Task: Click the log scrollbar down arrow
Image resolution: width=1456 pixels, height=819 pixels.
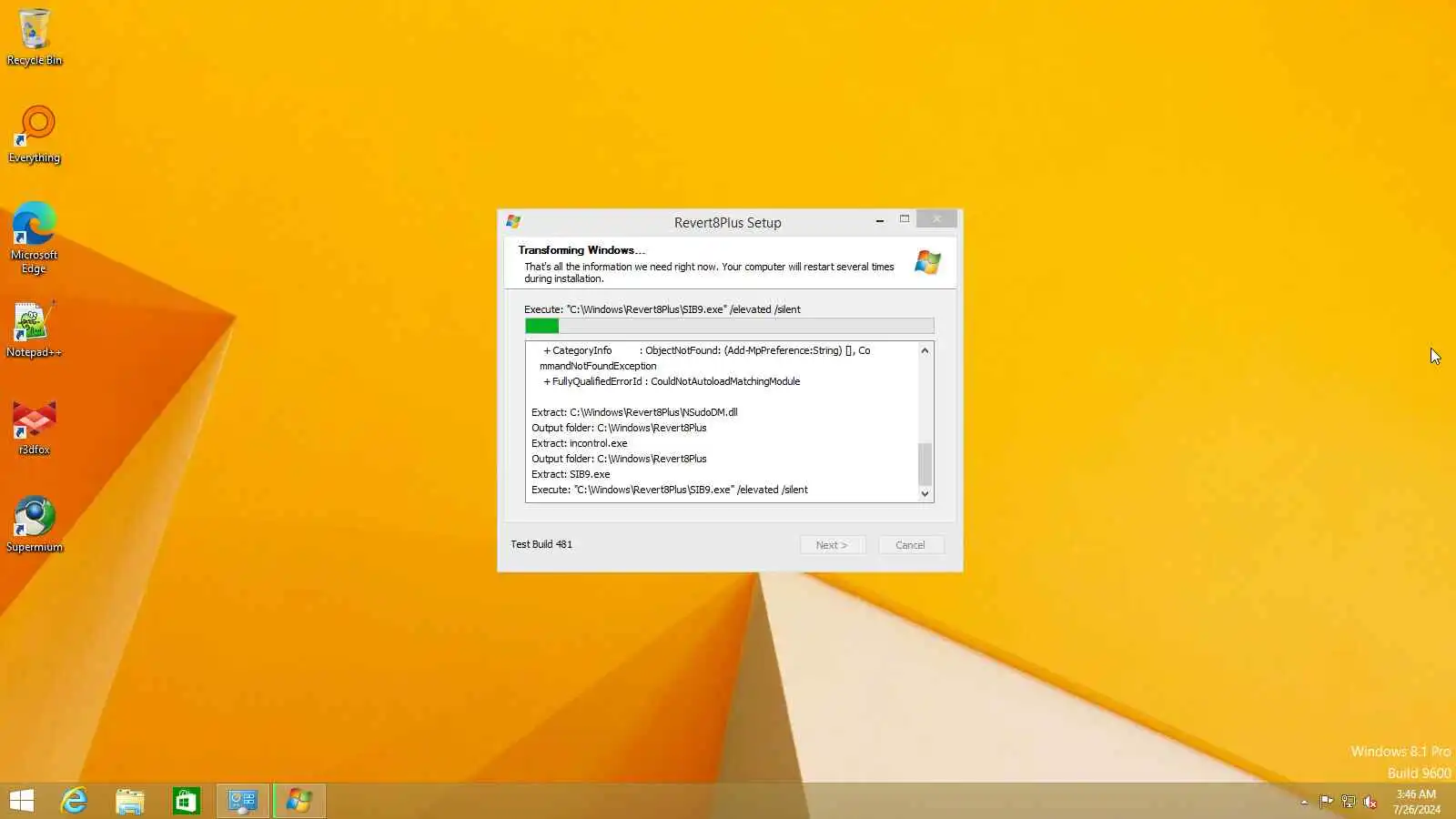Action: tap(925, 494)
